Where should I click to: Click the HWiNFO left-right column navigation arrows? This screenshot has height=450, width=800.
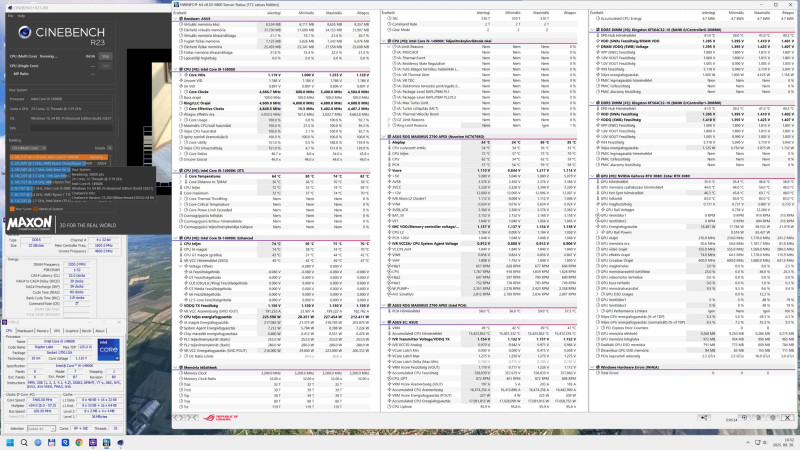click(x=180, y=417)
